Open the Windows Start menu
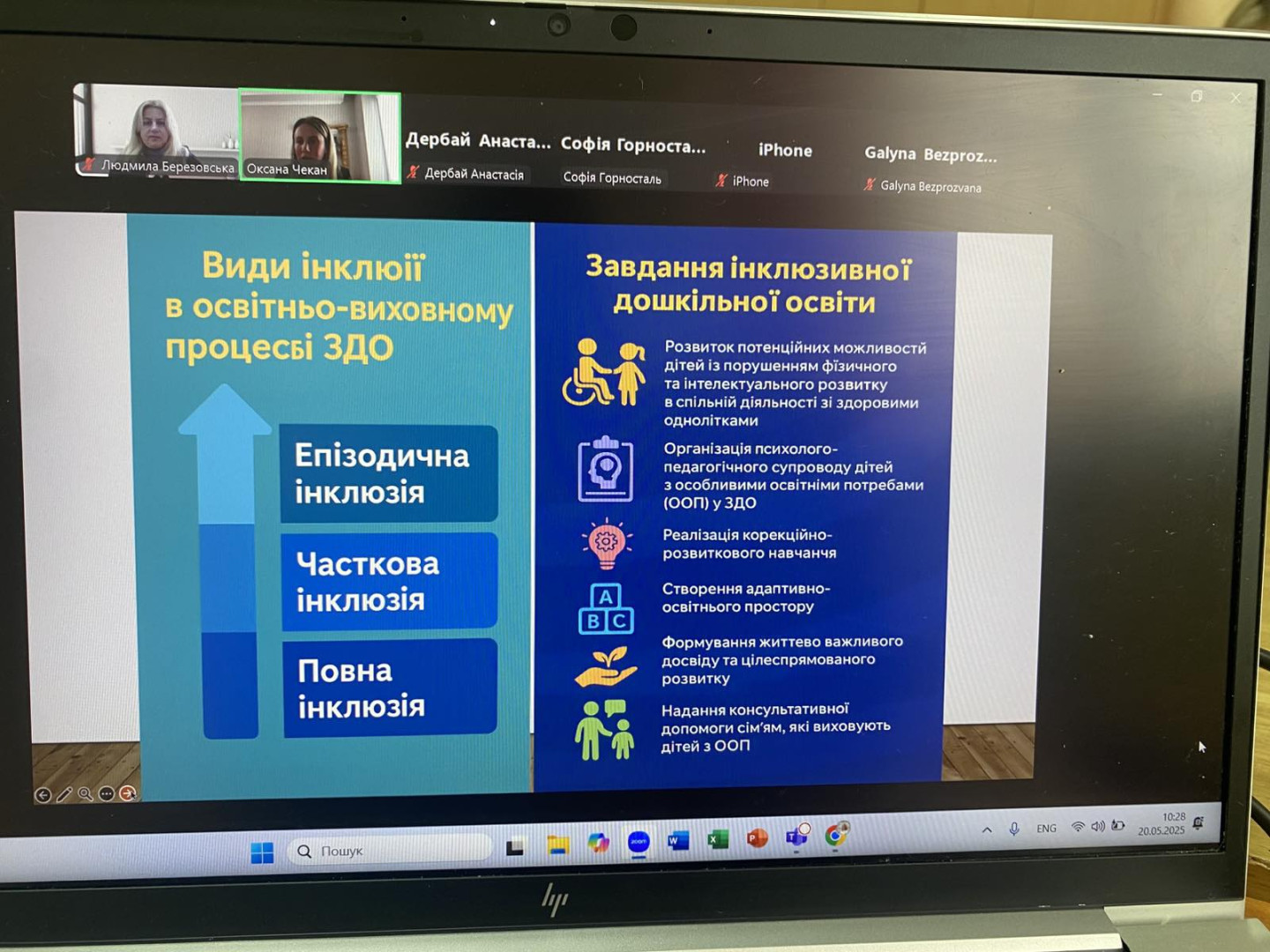Image resolution: width=1270 pixels, height=952 pixels. pos(262,852)
